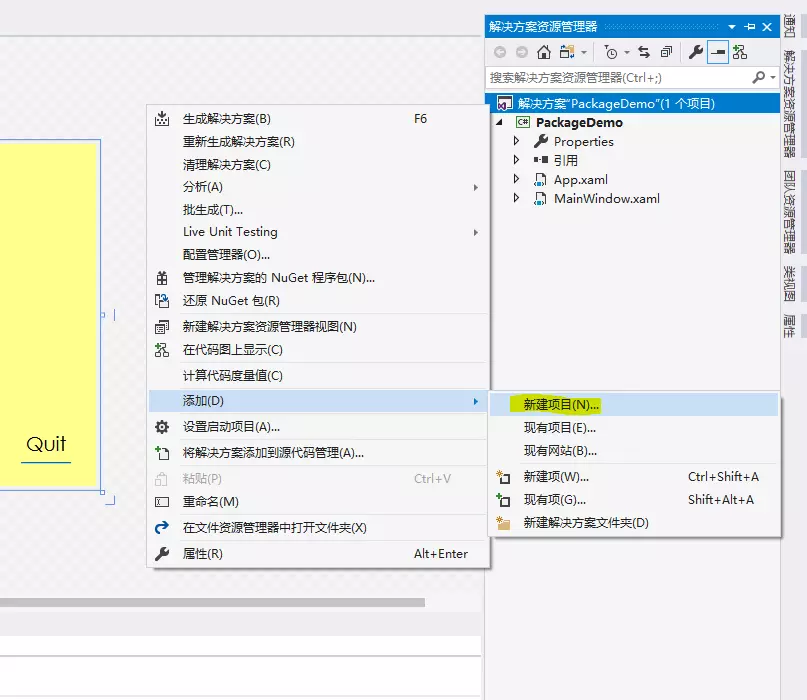Open the 团队资源管理器 side tab
Screen dimensions: 807x700
790,212
